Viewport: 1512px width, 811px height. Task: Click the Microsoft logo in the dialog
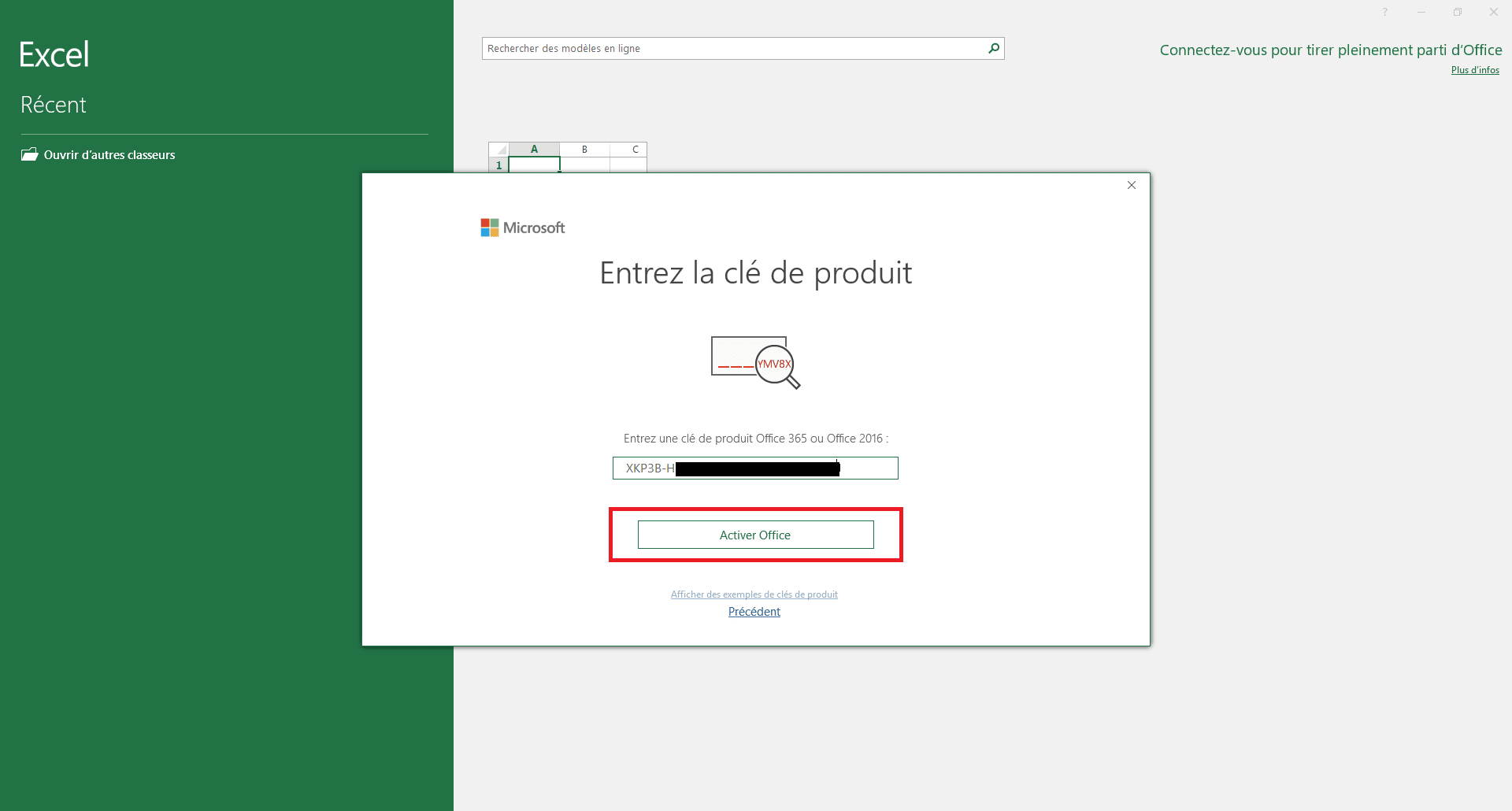[x=522, y=227]
